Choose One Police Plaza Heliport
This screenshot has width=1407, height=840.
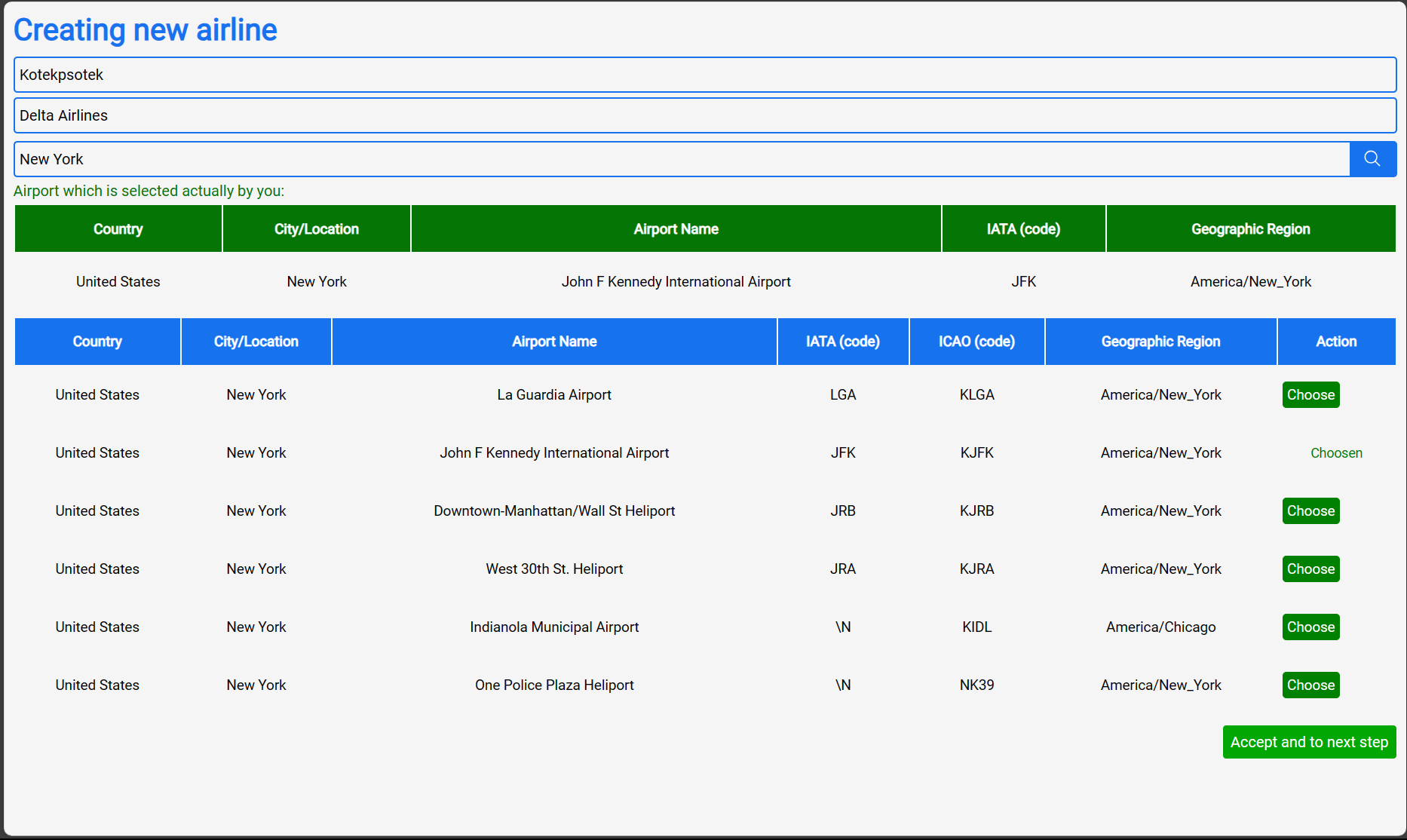pos(1310,685)
